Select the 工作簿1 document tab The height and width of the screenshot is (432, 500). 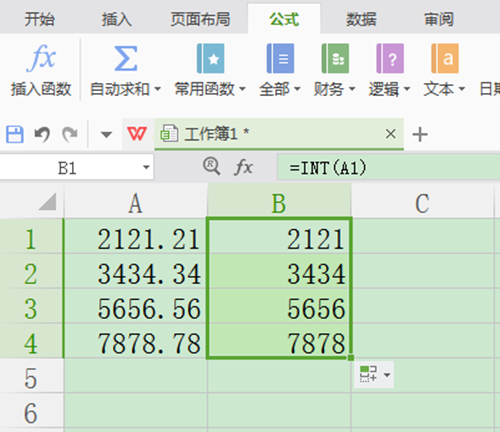pos(279,134)
